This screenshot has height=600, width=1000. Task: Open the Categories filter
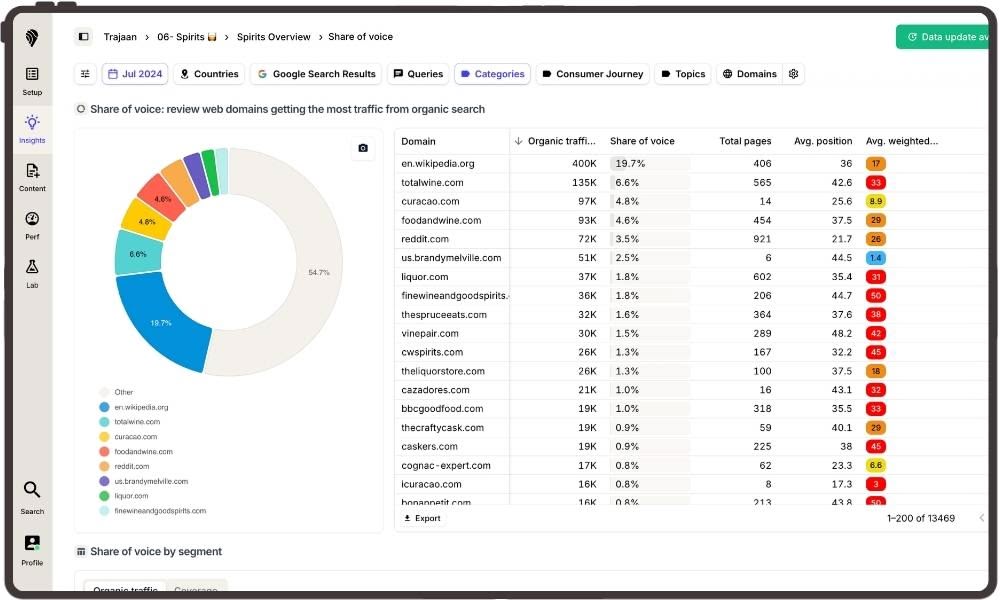(492, 74)
